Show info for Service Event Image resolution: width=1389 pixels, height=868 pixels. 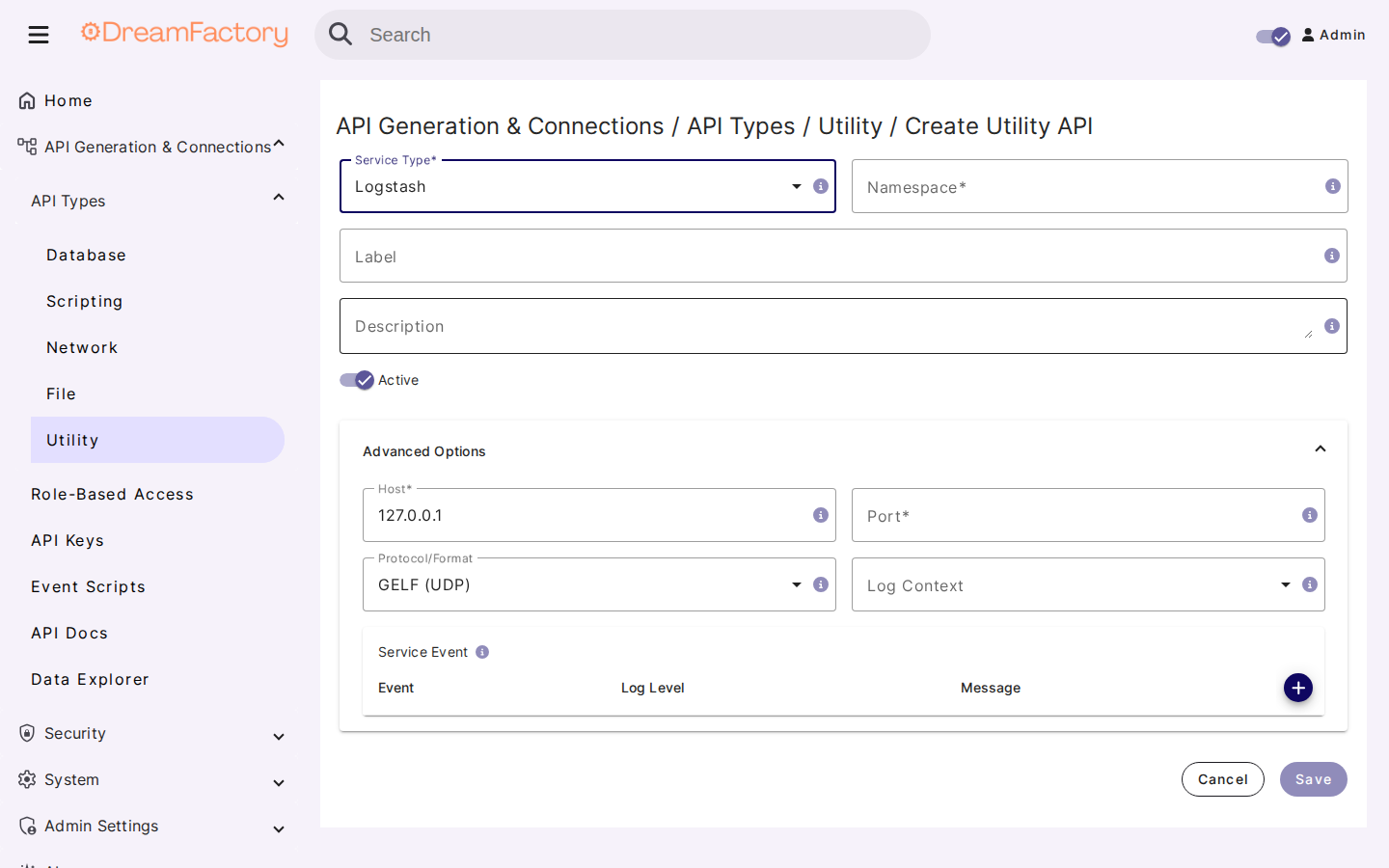(482, 652)
